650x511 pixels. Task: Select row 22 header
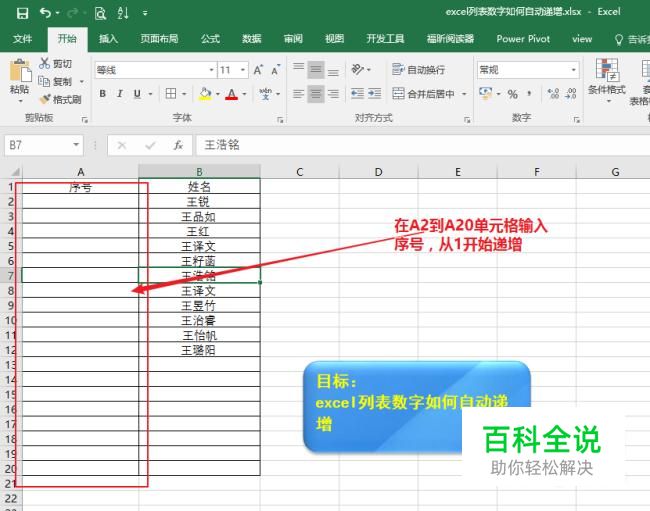pyautogui.click(x=11, y=498)
